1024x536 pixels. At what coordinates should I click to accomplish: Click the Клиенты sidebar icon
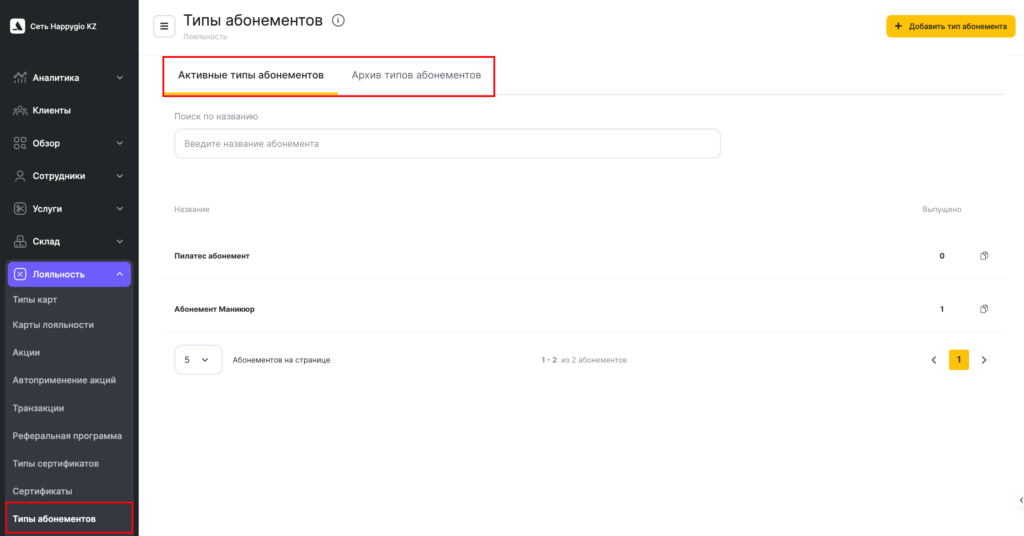click(x=20, y=110)
